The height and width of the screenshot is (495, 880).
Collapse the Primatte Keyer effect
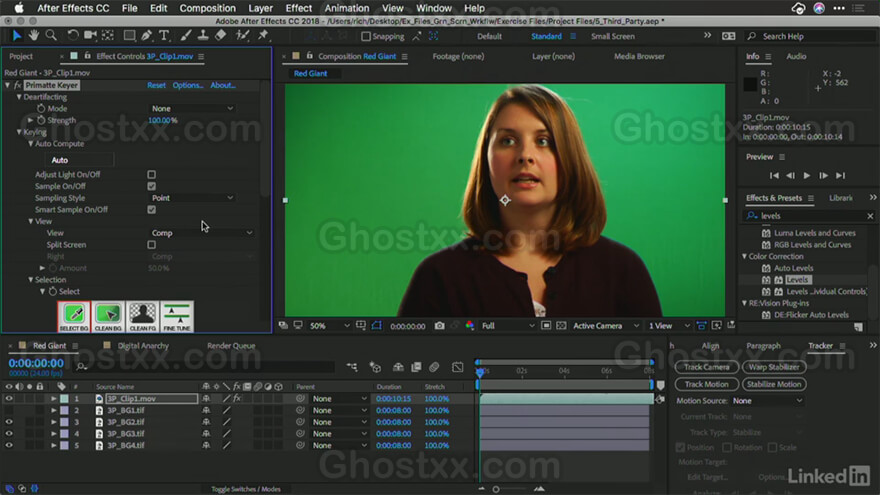pyautogui.click(x=7, y=85)
